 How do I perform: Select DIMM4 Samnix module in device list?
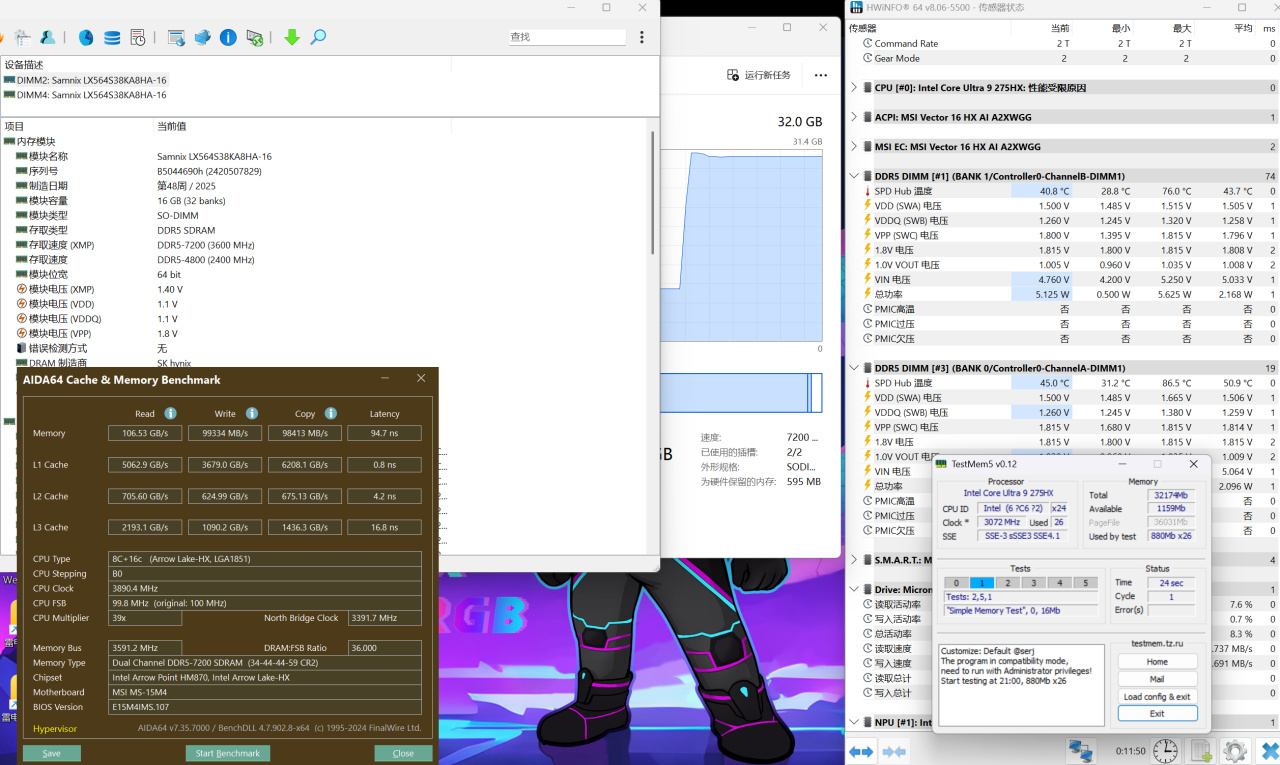coord(91,95)
